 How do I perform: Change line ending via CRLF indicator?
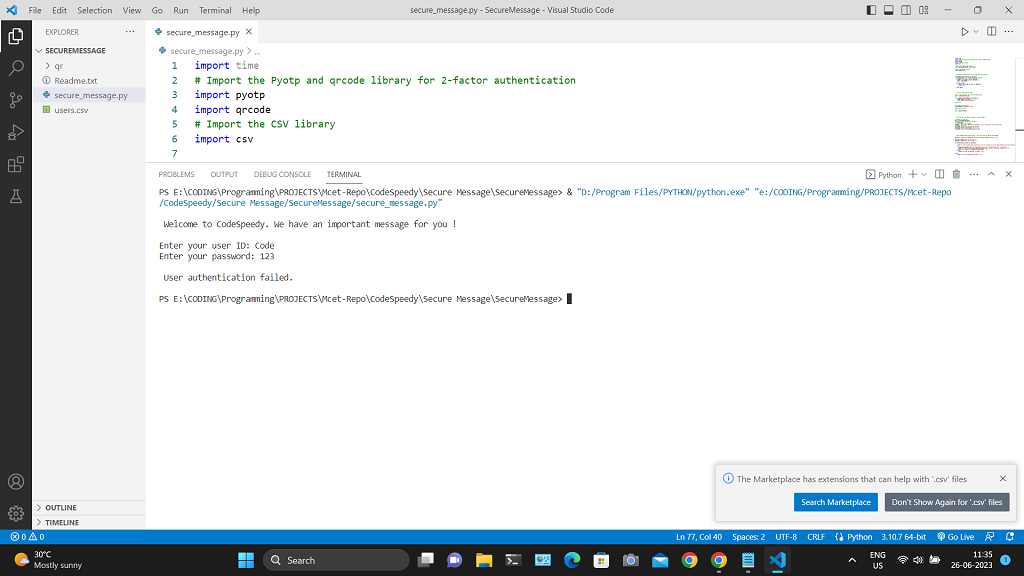pos(816,537)
